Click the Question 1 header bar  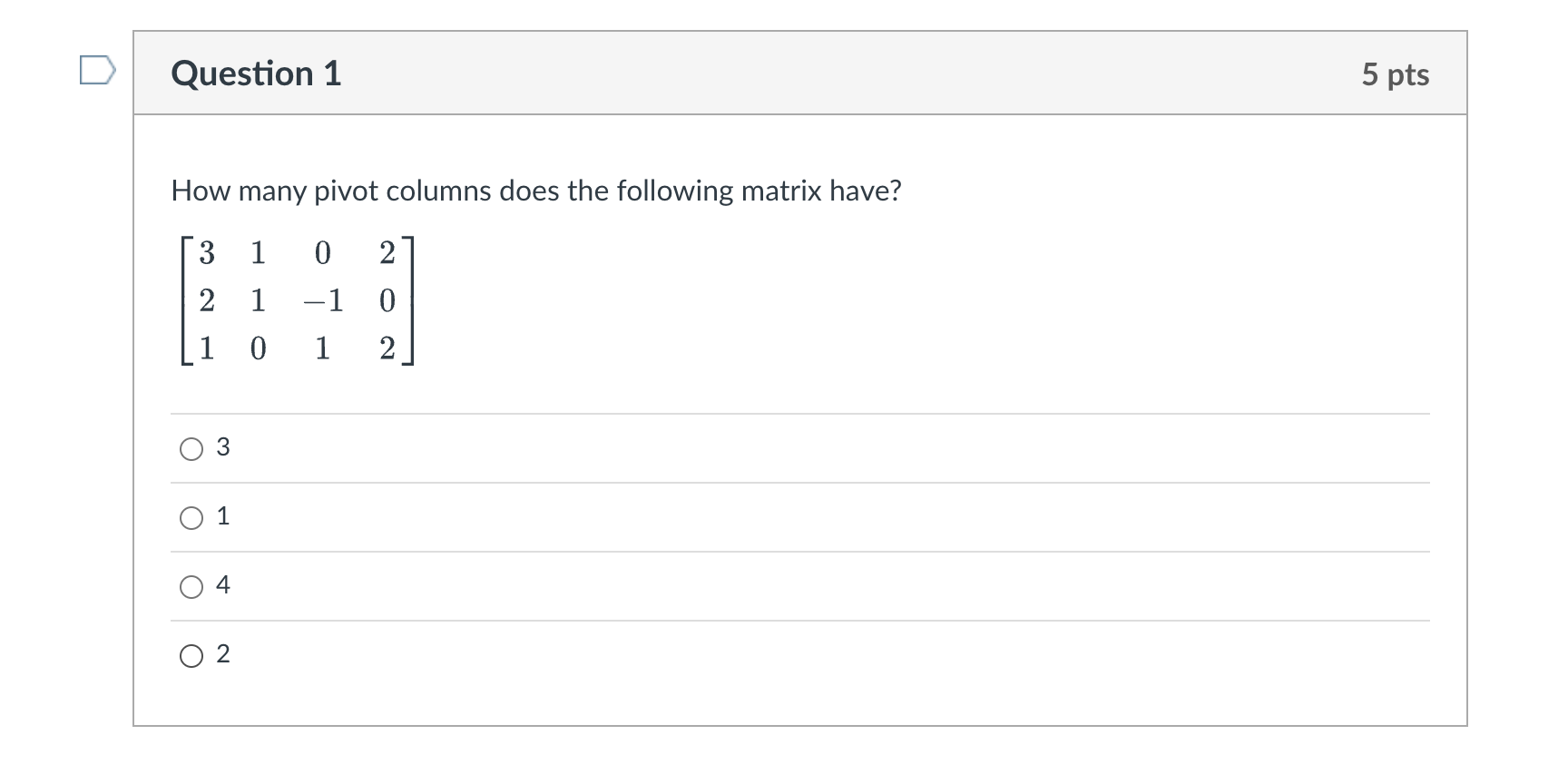pos(799,73)
